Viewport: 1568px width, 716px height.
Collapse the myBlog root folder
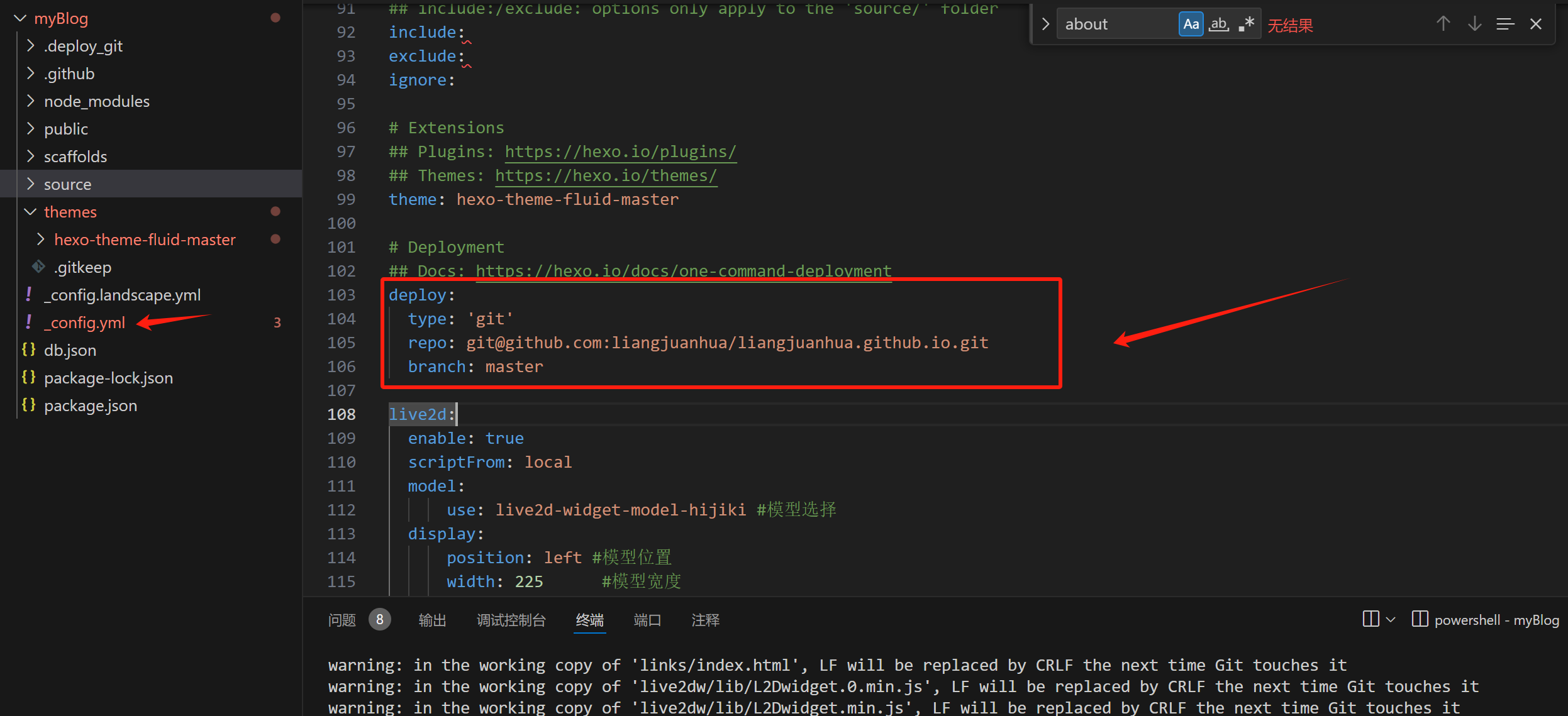pyautogui.click(x=20, y=19)
